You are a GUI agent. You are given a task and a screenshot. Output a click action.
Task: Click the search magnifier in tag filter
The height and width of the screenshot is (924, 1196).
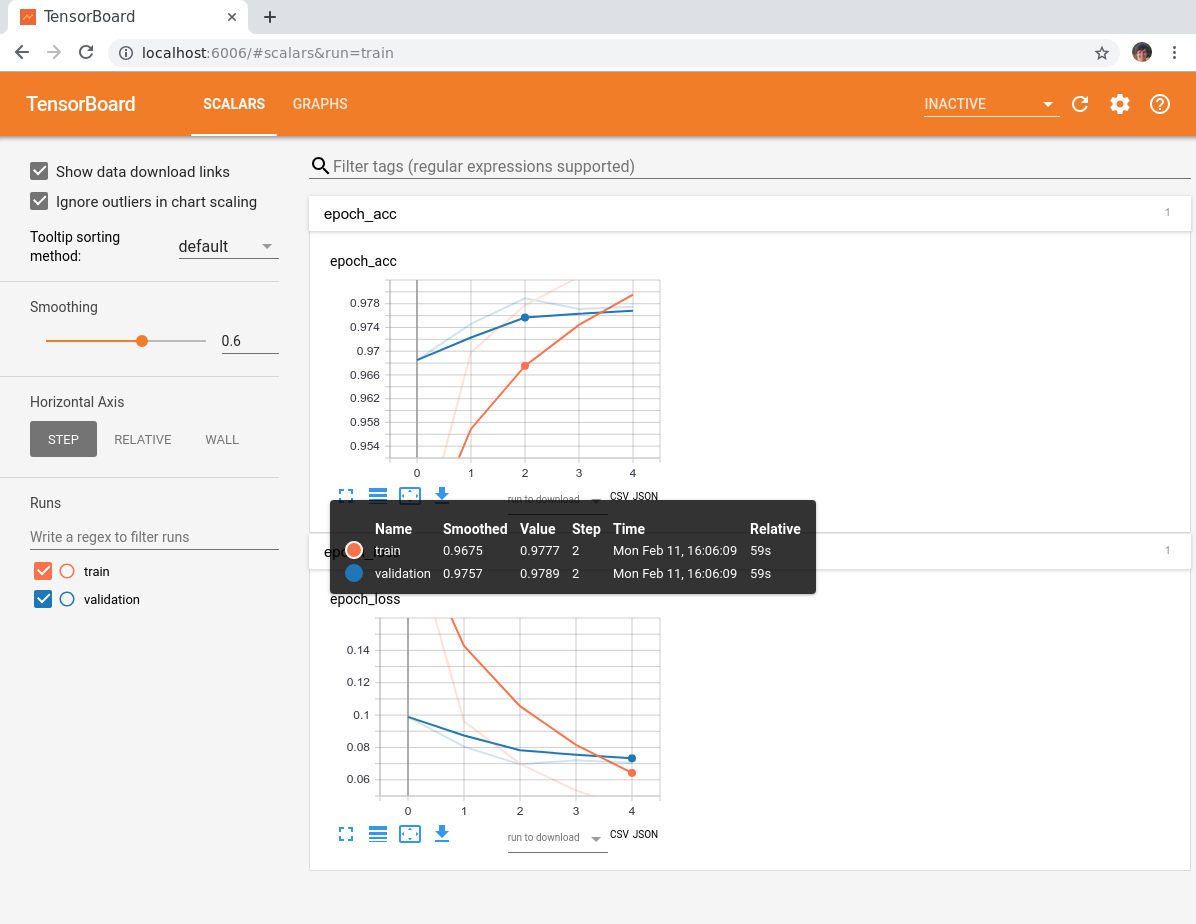320,166
